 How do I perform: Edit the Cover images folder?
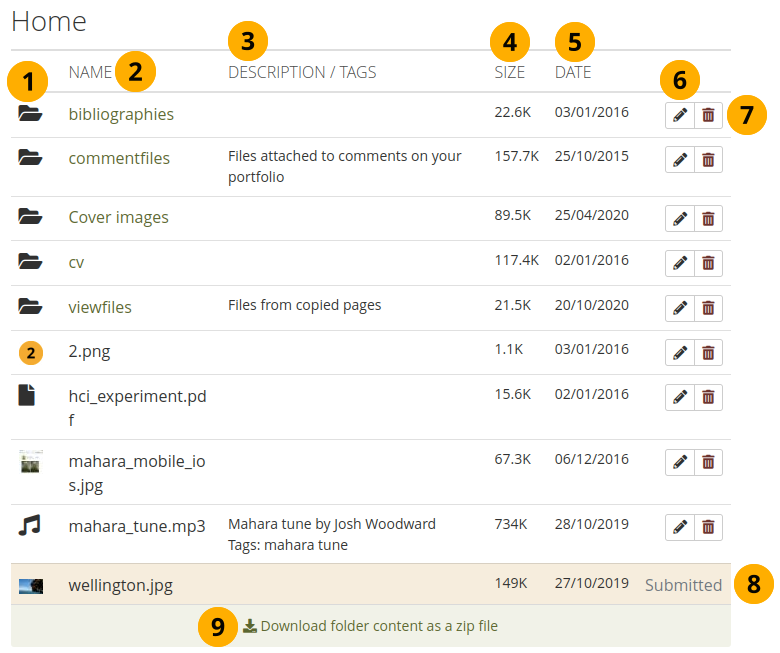point(680,218)
